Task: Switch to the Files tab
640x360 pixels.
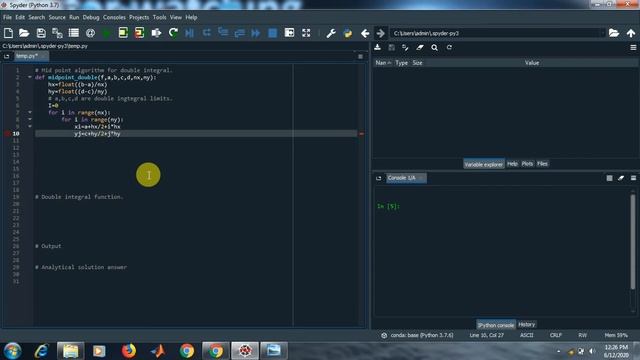Action: (x=542, y=164)
